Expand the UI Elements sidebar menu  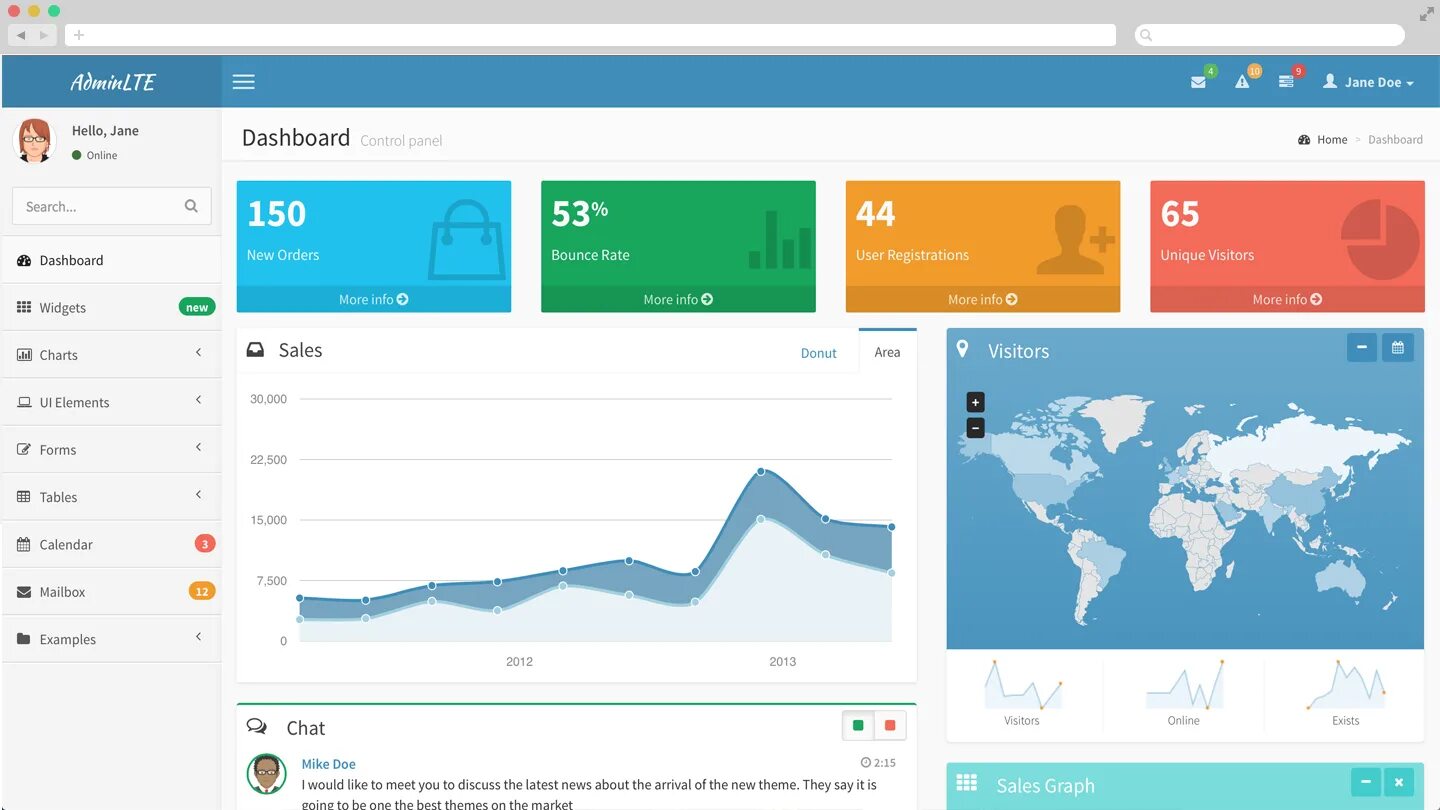[111, 402]
